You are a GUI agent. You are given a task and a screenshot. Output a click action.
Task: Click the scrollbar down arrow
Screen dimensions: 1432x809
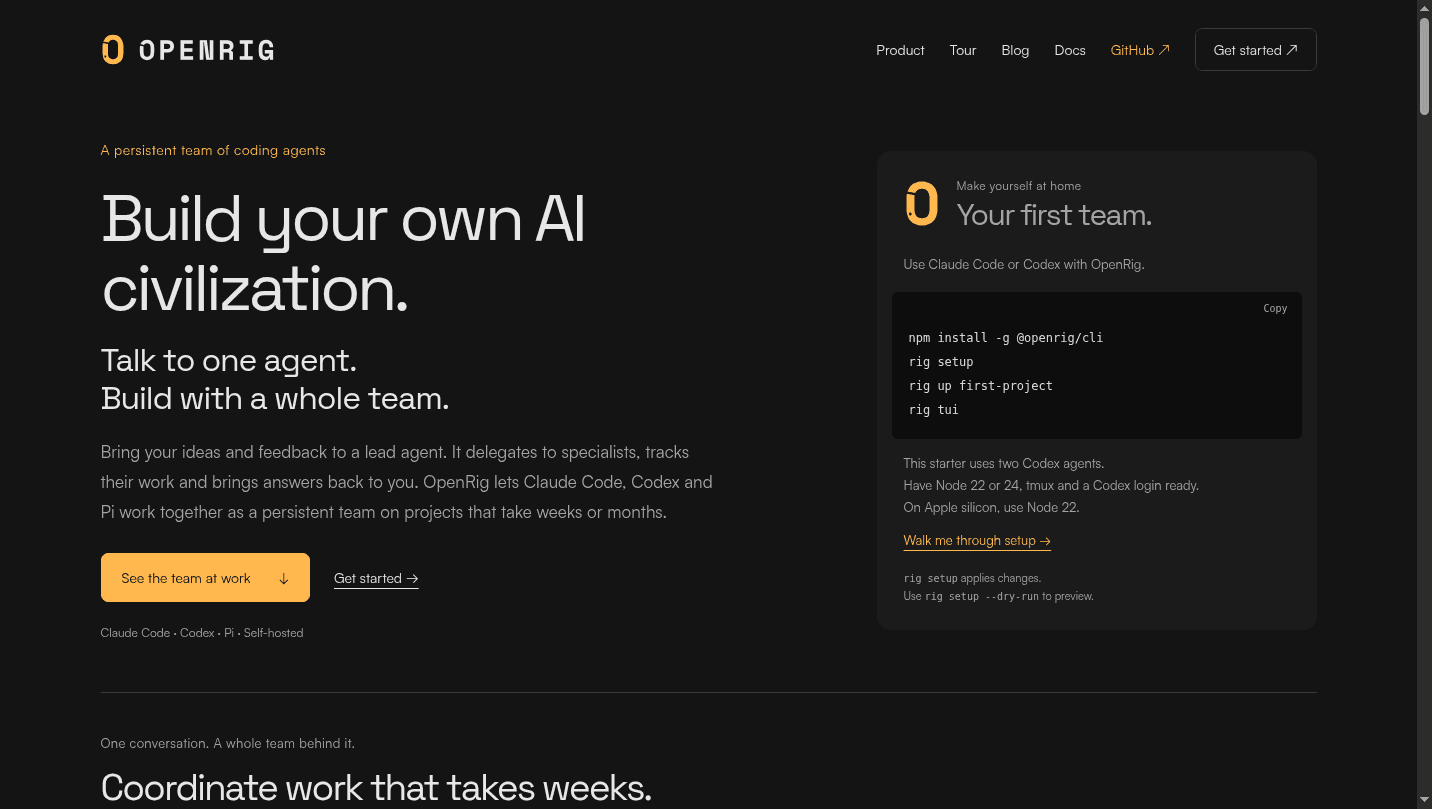pos(1424,800)
